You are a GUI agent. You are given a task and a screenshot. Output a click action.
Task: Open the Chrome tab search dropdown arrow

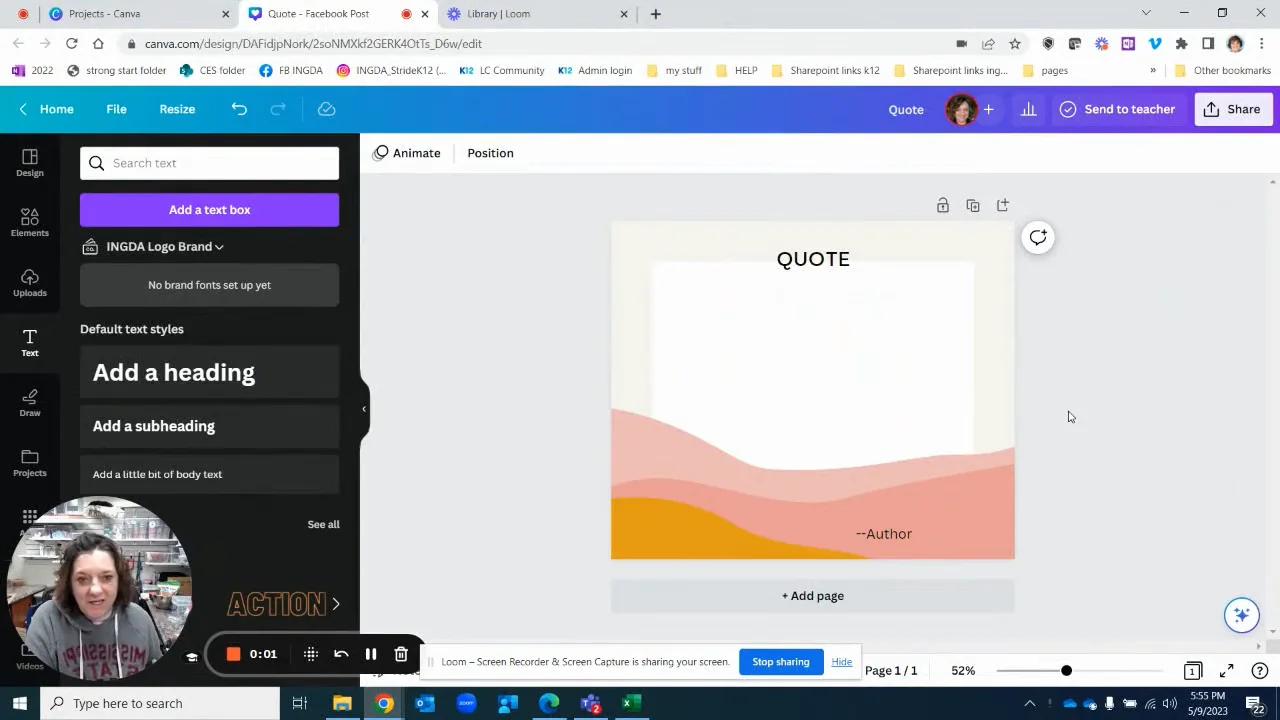click(1146, 14)
